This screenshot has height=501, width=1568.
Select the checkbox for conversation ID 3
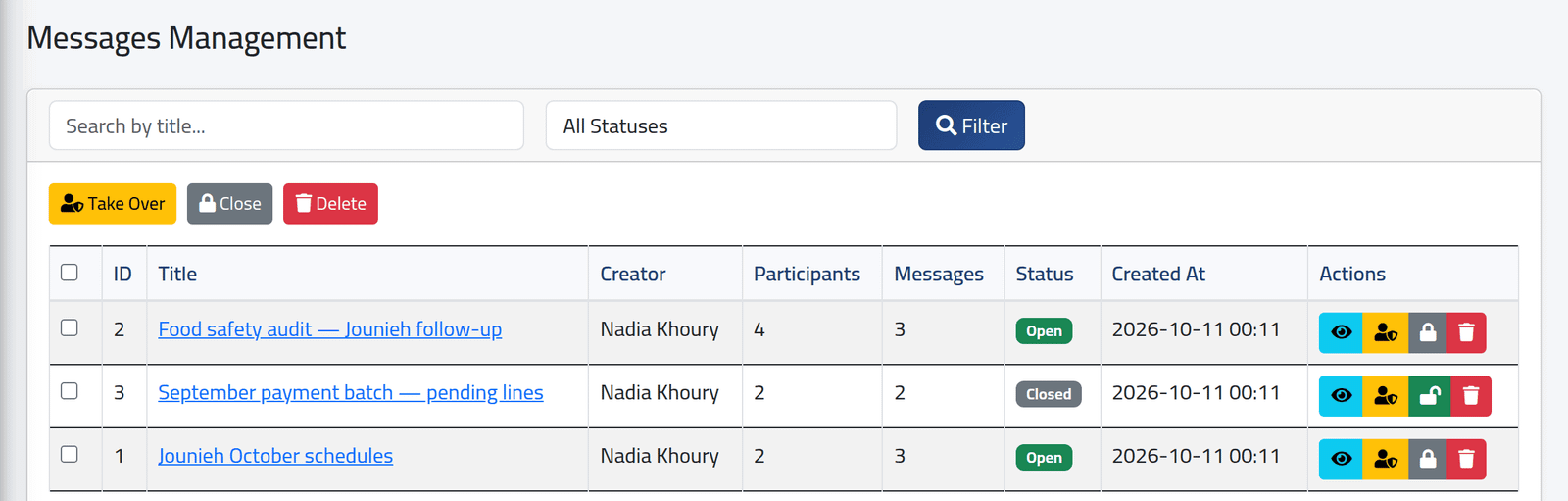click(70, 391)
